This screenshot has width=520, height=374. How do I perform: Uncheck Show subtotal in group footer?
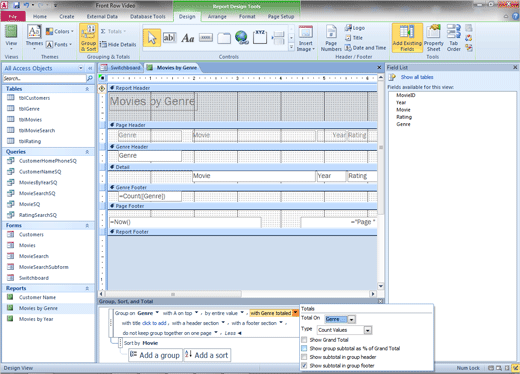(x=304, y=366)
